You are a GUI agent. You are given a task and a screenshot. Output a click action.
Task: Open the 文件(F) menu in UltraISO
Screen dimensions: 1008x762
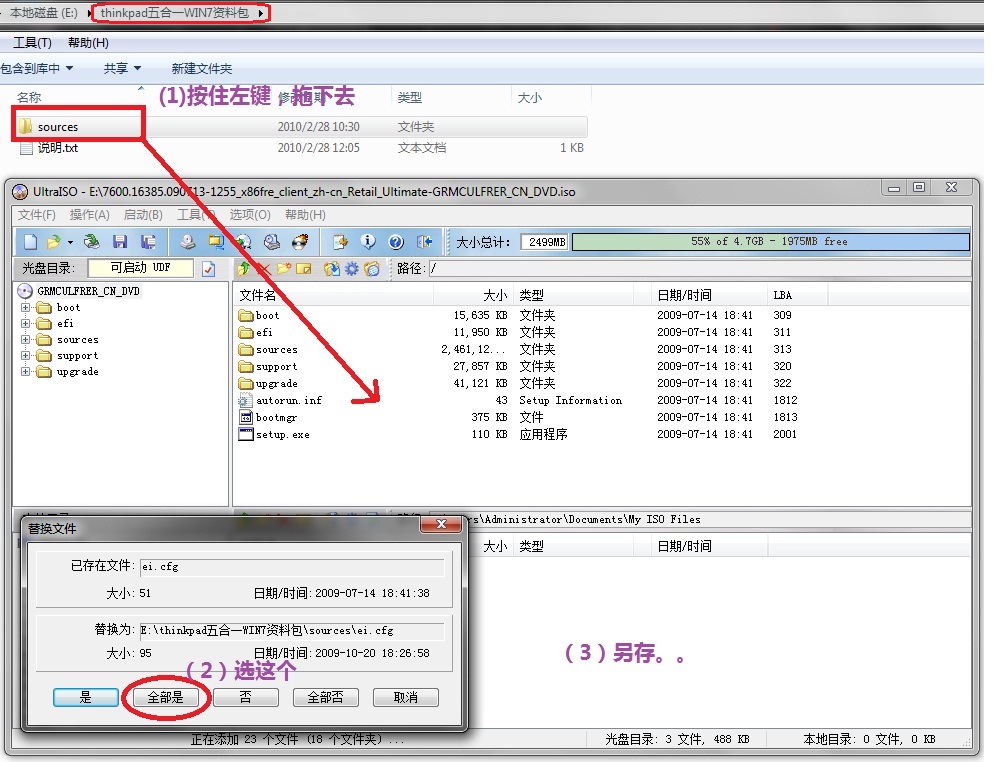(36, 215)
